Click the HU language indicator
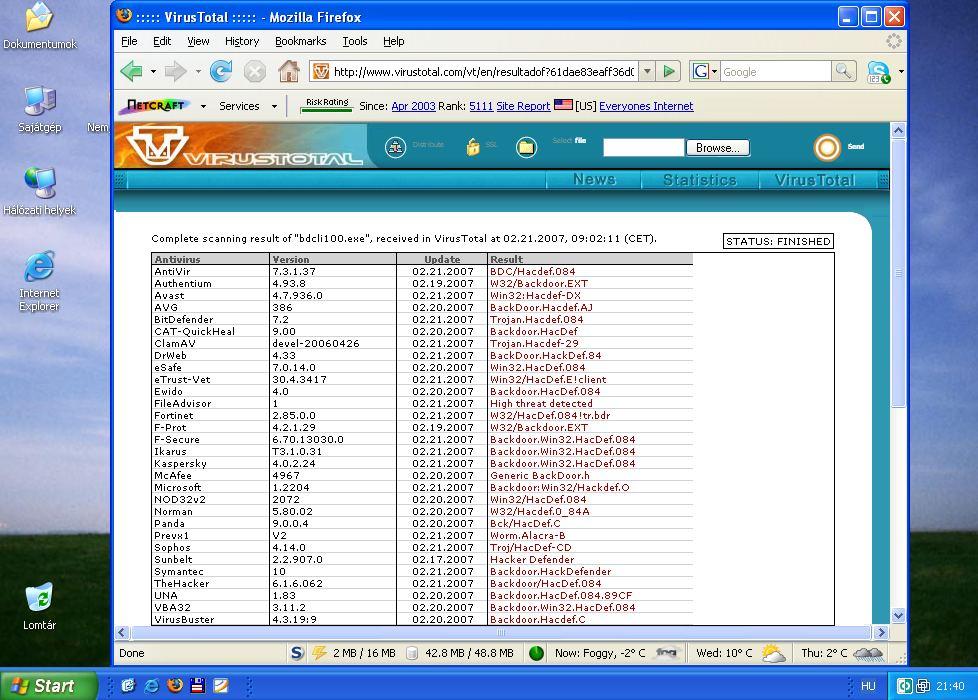Image resolution: width=978 pixels, height=700 pixels. point(868,686)
